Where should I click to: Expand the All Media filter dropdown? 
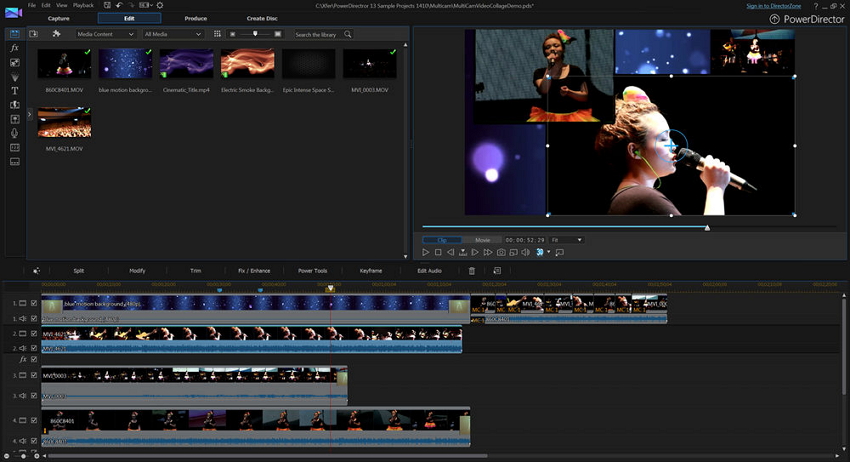pyautogui.click(x=172, y=34)
